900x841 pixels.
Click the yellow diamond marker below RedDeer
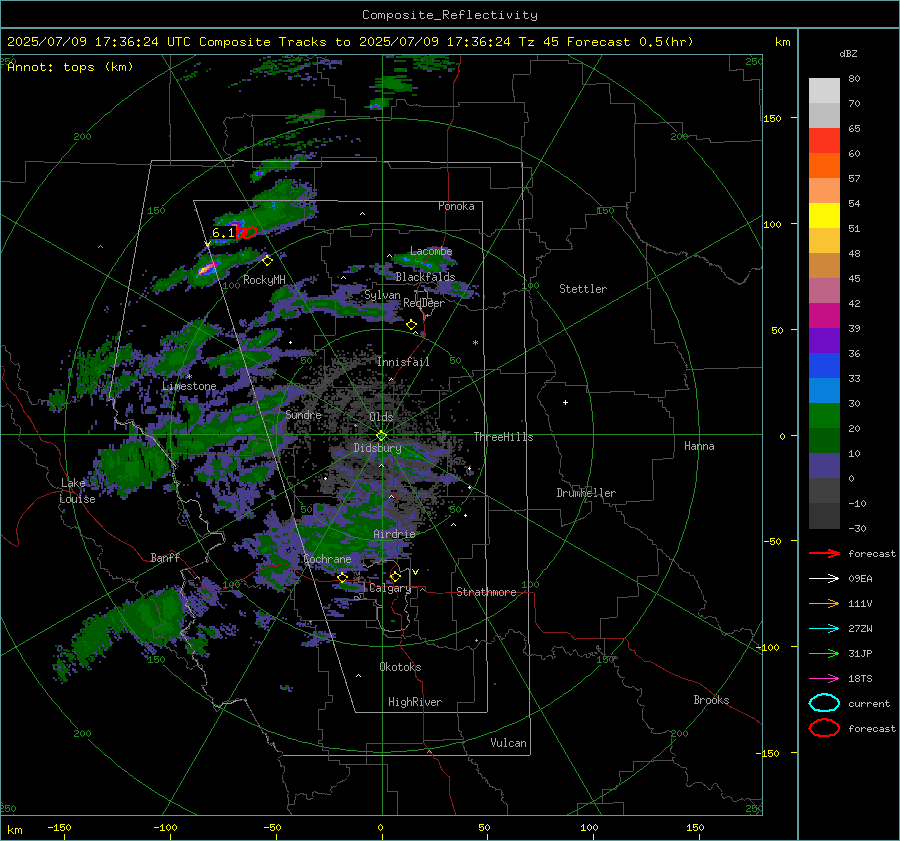pos(411,325)
